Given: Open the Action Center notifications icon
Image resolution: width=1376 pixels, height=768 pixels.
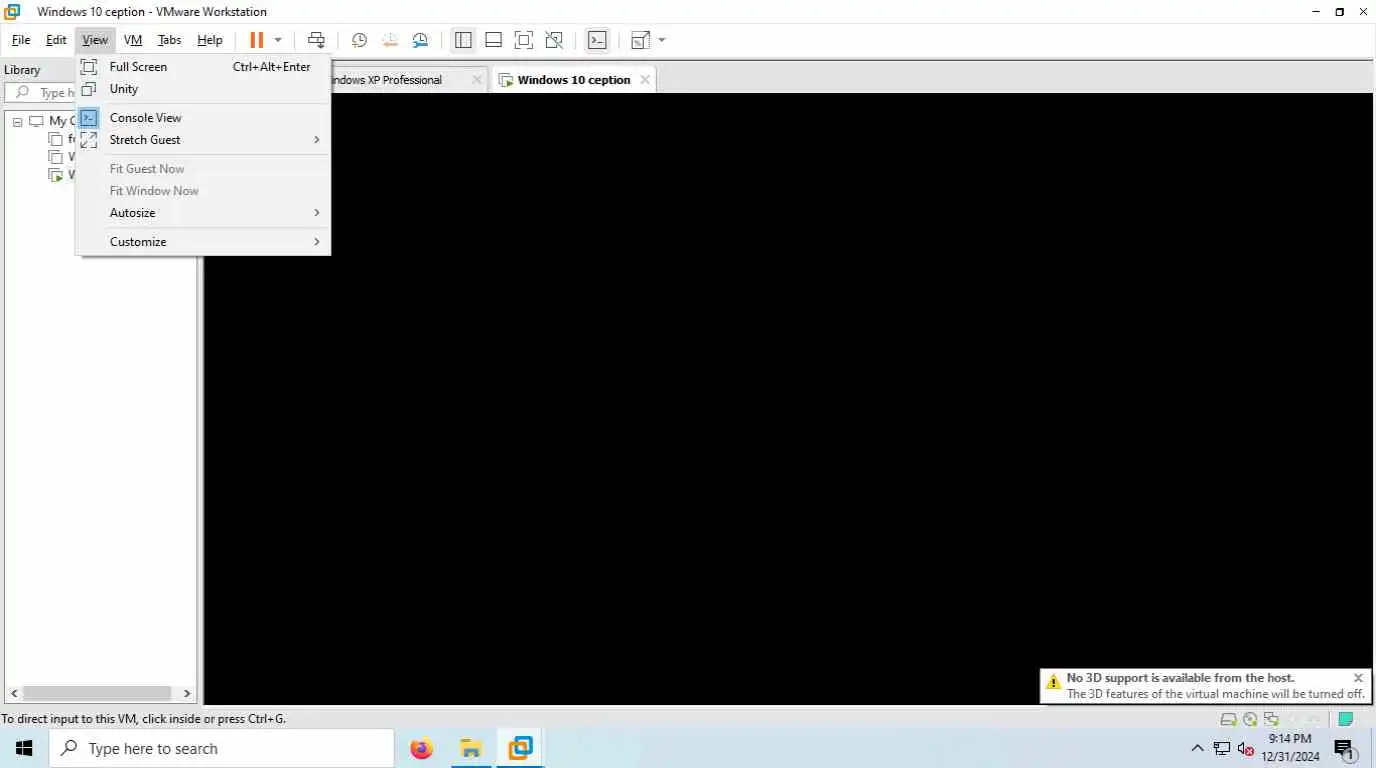Looking at the screenshot, I should 1345,748.
